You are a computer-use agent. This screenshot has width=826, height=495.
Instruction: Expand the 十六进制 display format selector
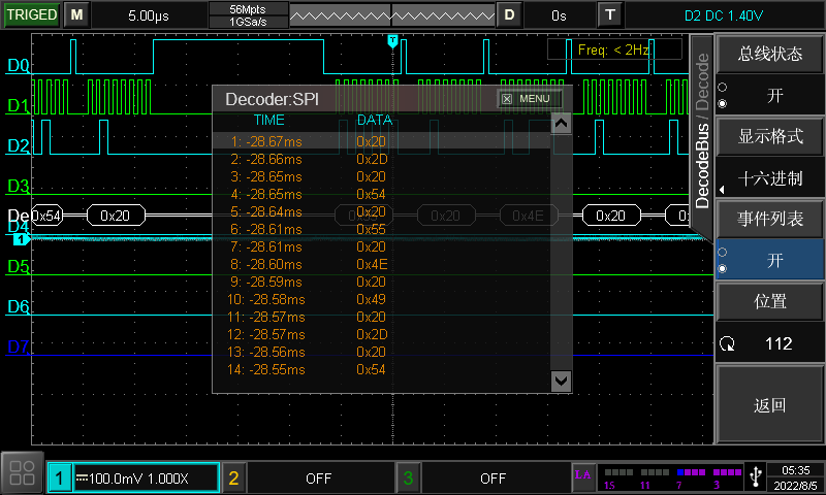(770, 179)
